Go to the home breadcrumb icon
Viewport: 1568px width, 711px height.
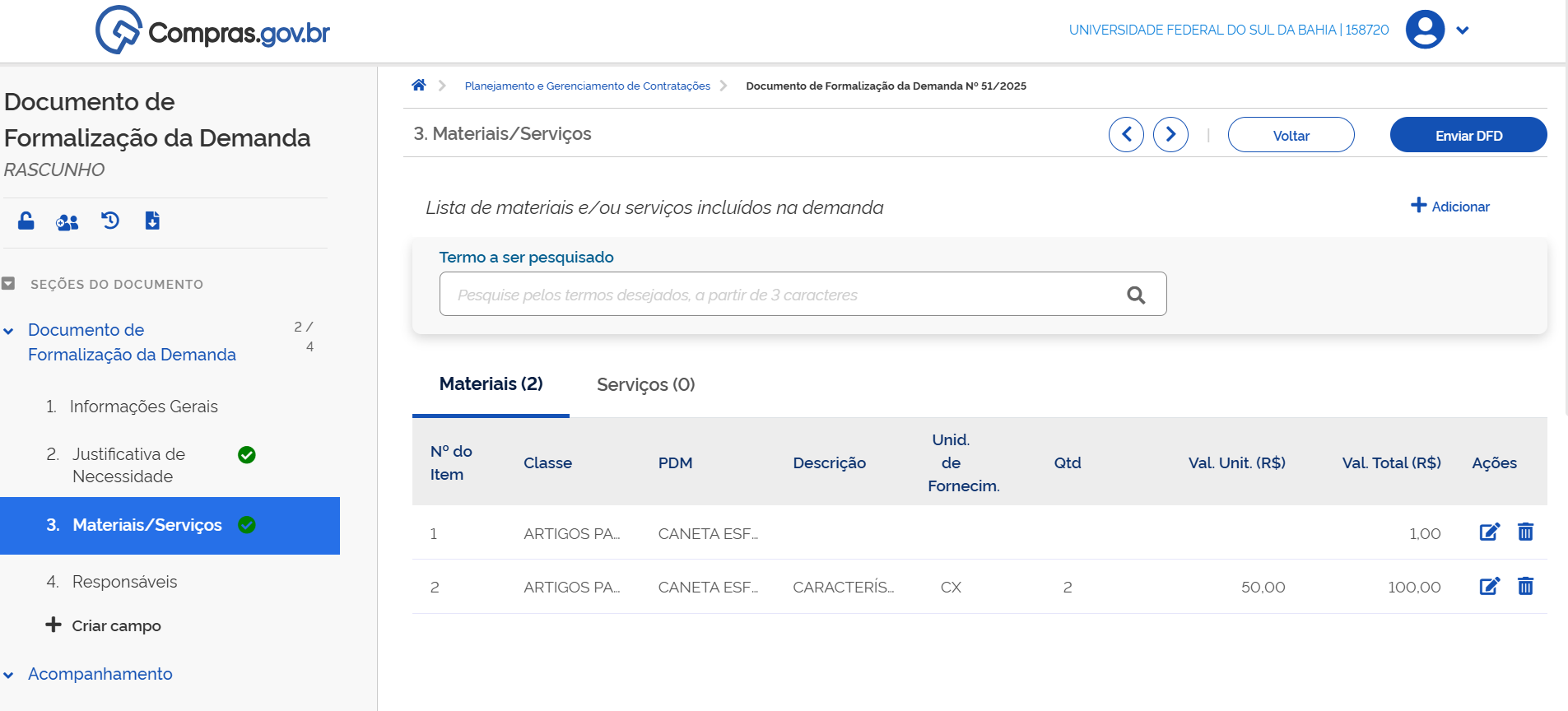tap(419, 86)
